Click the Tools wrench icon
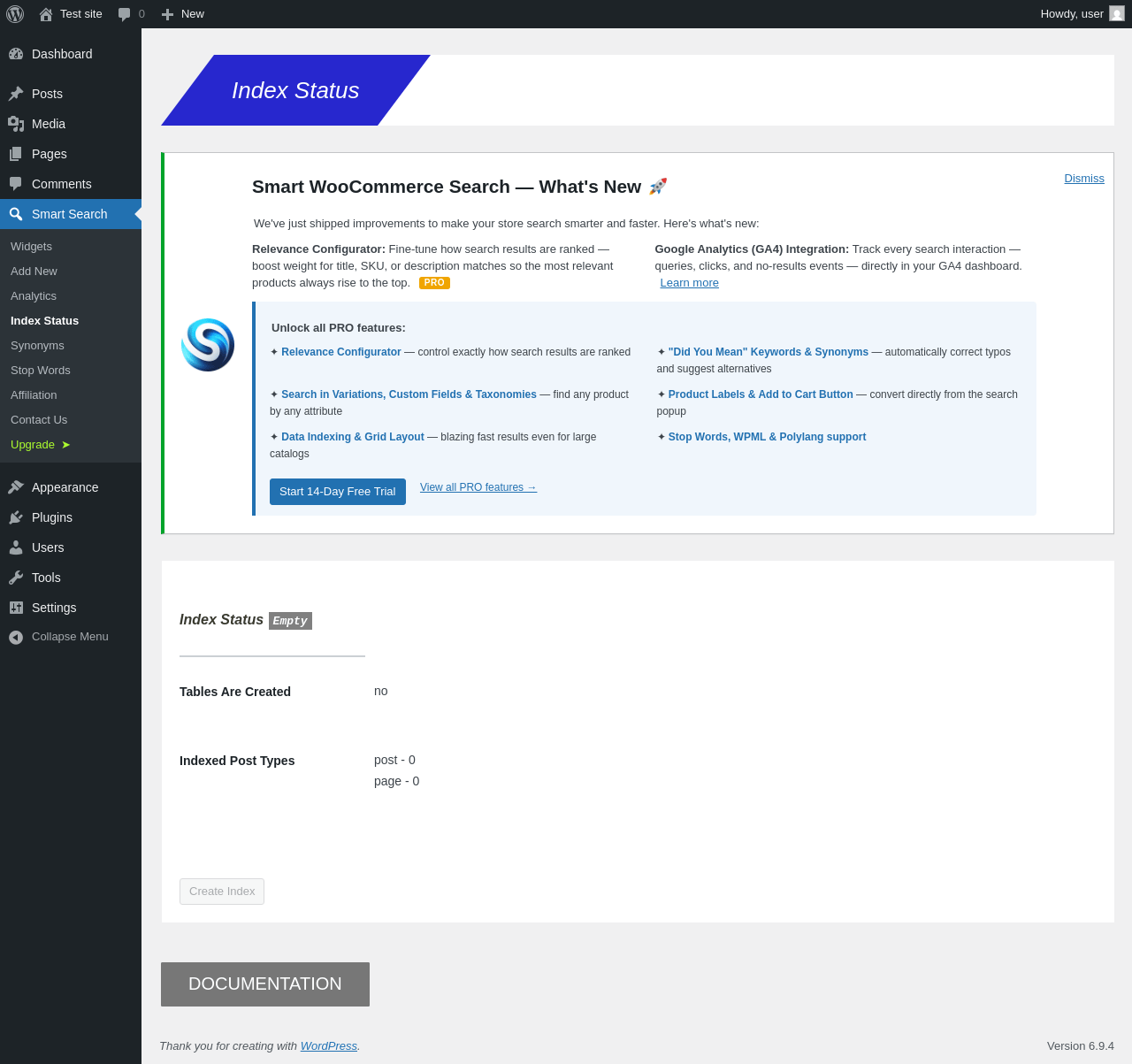The height and width of the screenshot is (1064, 1132). (x=16, y=578)
